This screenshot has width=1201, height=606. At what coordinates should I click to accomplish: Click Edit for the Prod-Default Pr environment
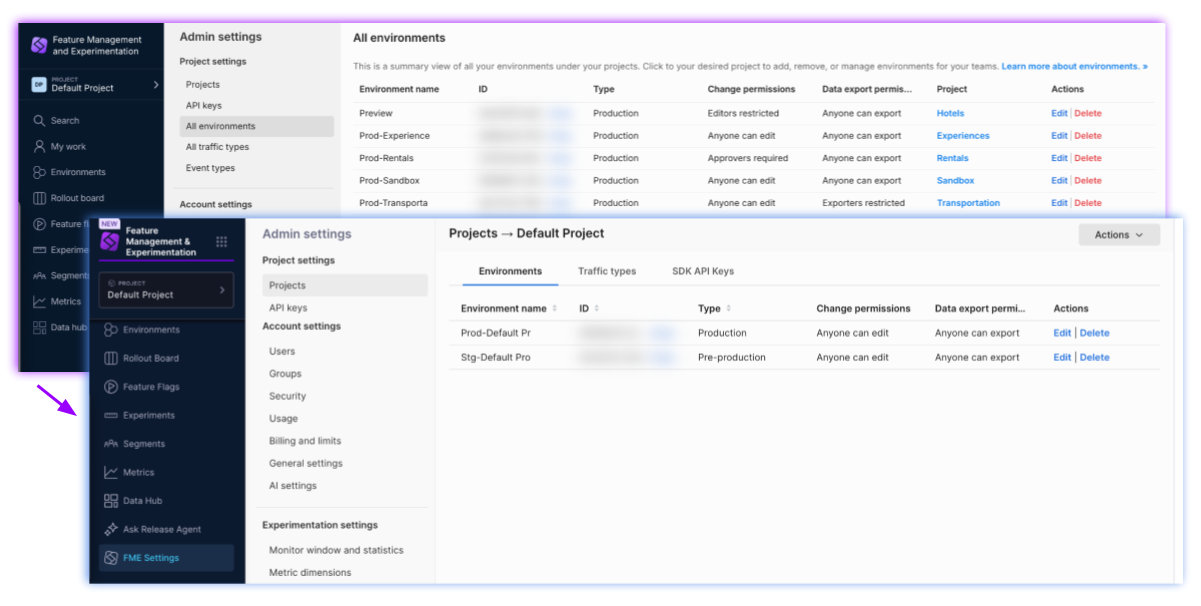pos(1061,333)
